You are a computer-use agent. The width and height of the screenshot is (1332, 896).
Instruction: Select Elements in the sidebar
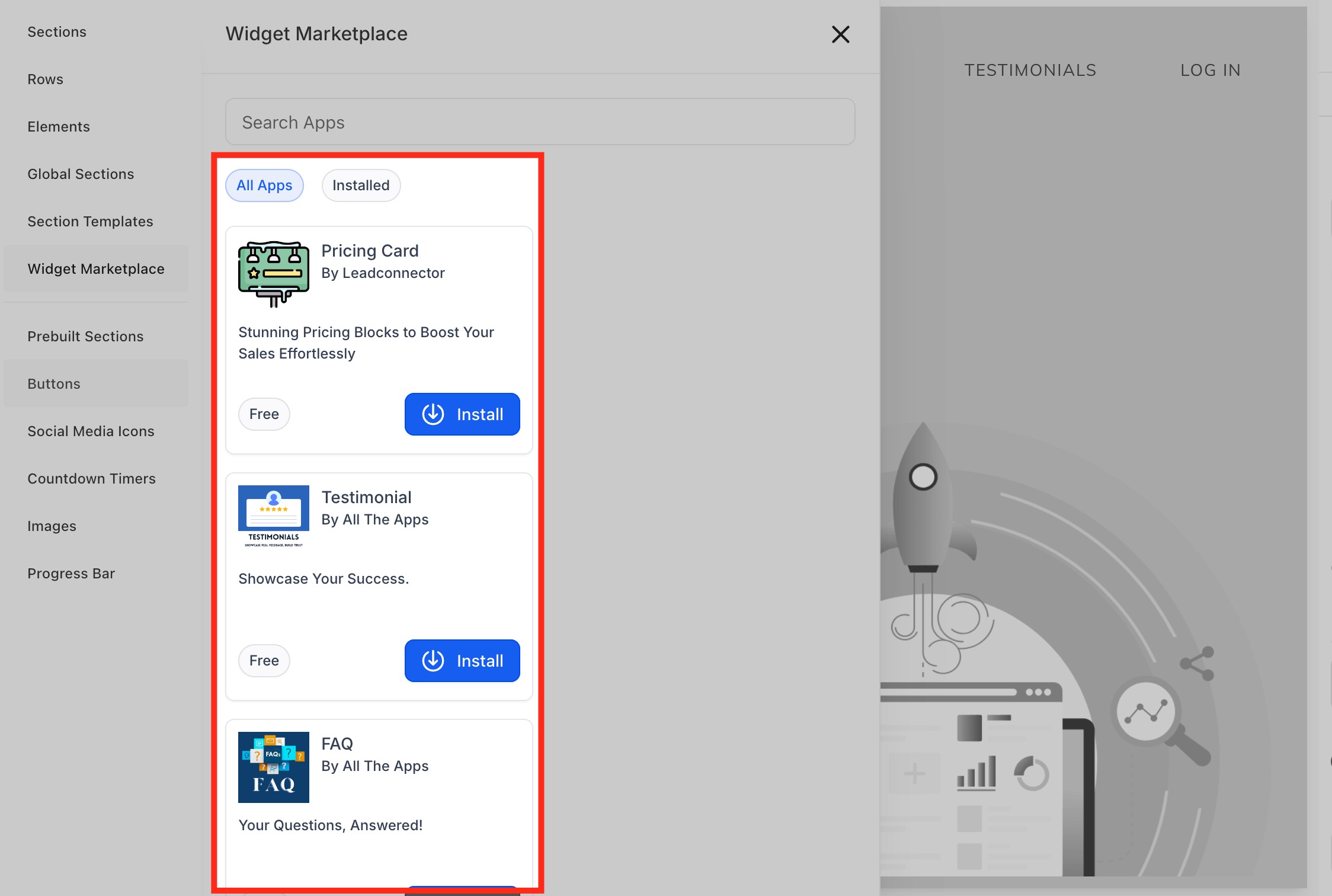point(59,127)
